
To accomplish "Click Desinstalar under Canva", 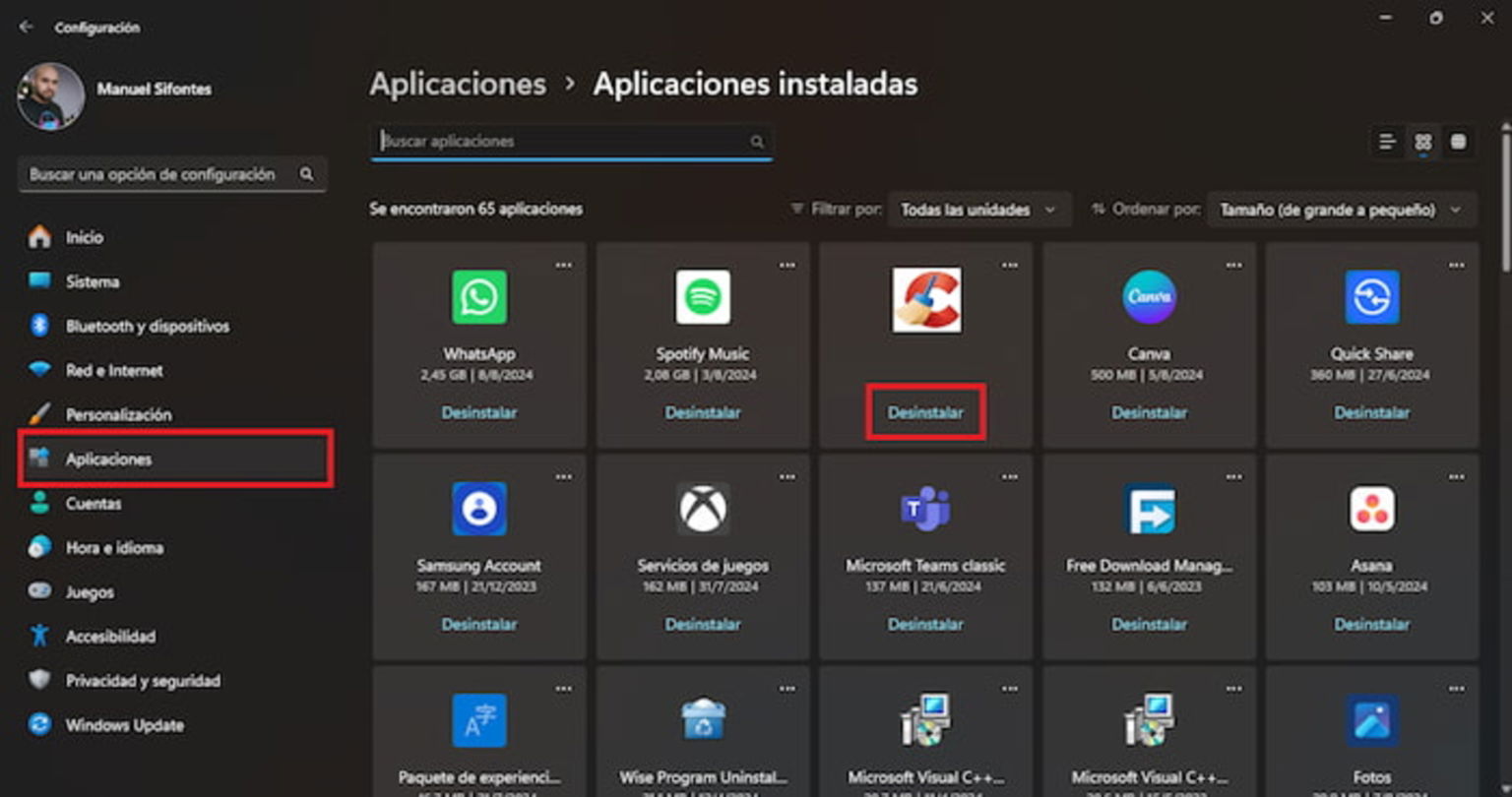I will tap(1149, 412).
